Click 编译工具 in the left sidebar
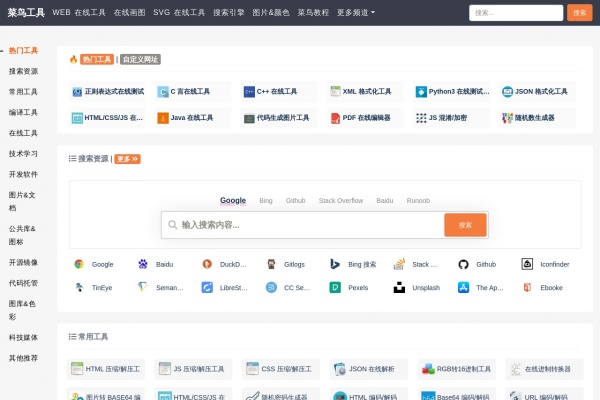Image resolution: width=600 pixels, height=400 pixels. coord(23,112)
